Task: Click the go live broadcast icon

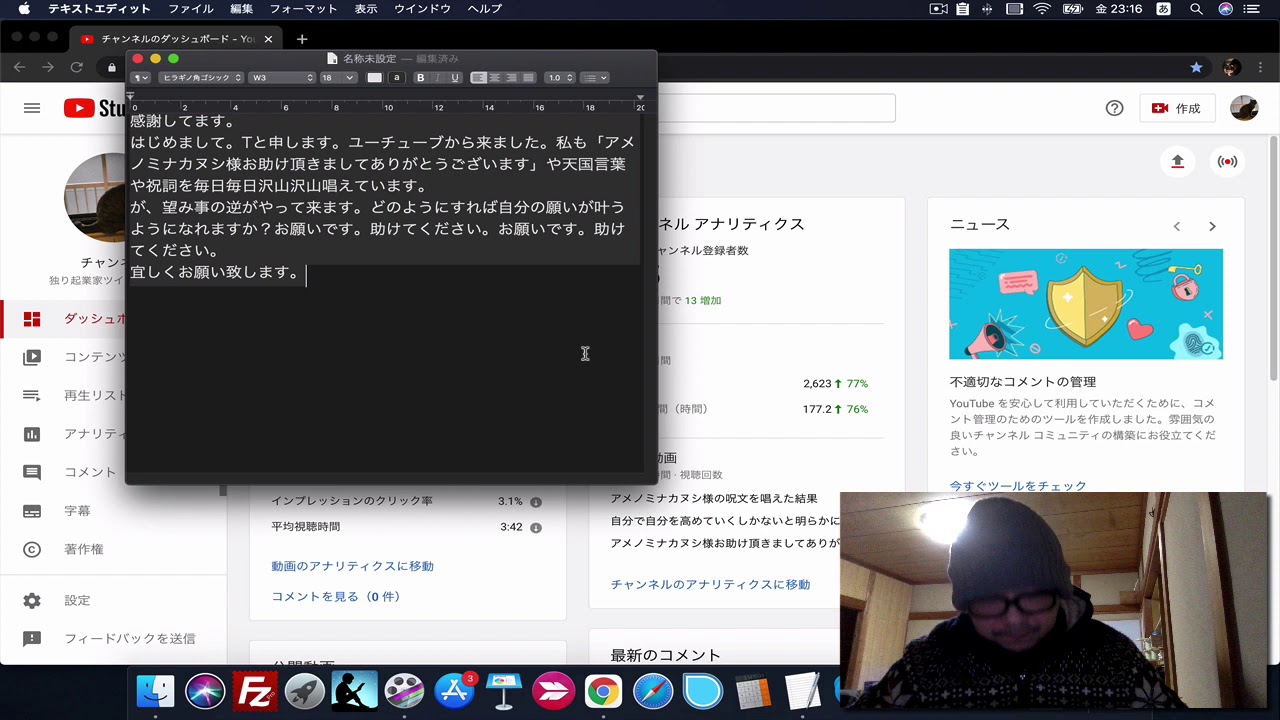Action: pyautogui.click(x=1227, y=162)
